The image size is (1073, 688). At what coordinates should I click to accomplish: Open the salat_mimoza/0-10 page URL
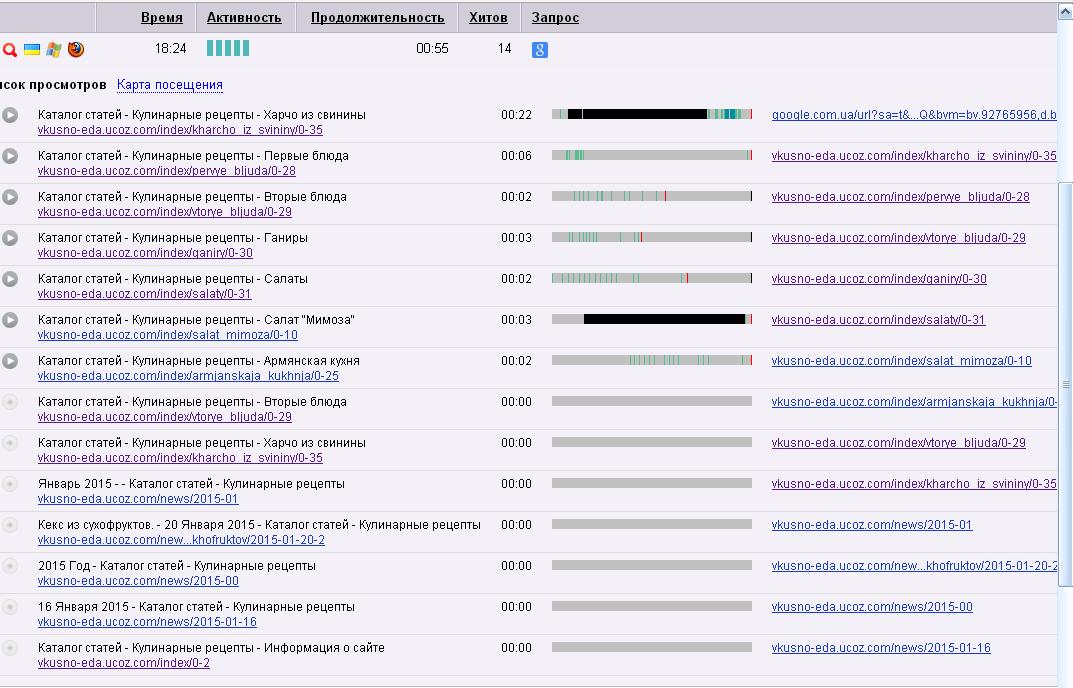168,335
